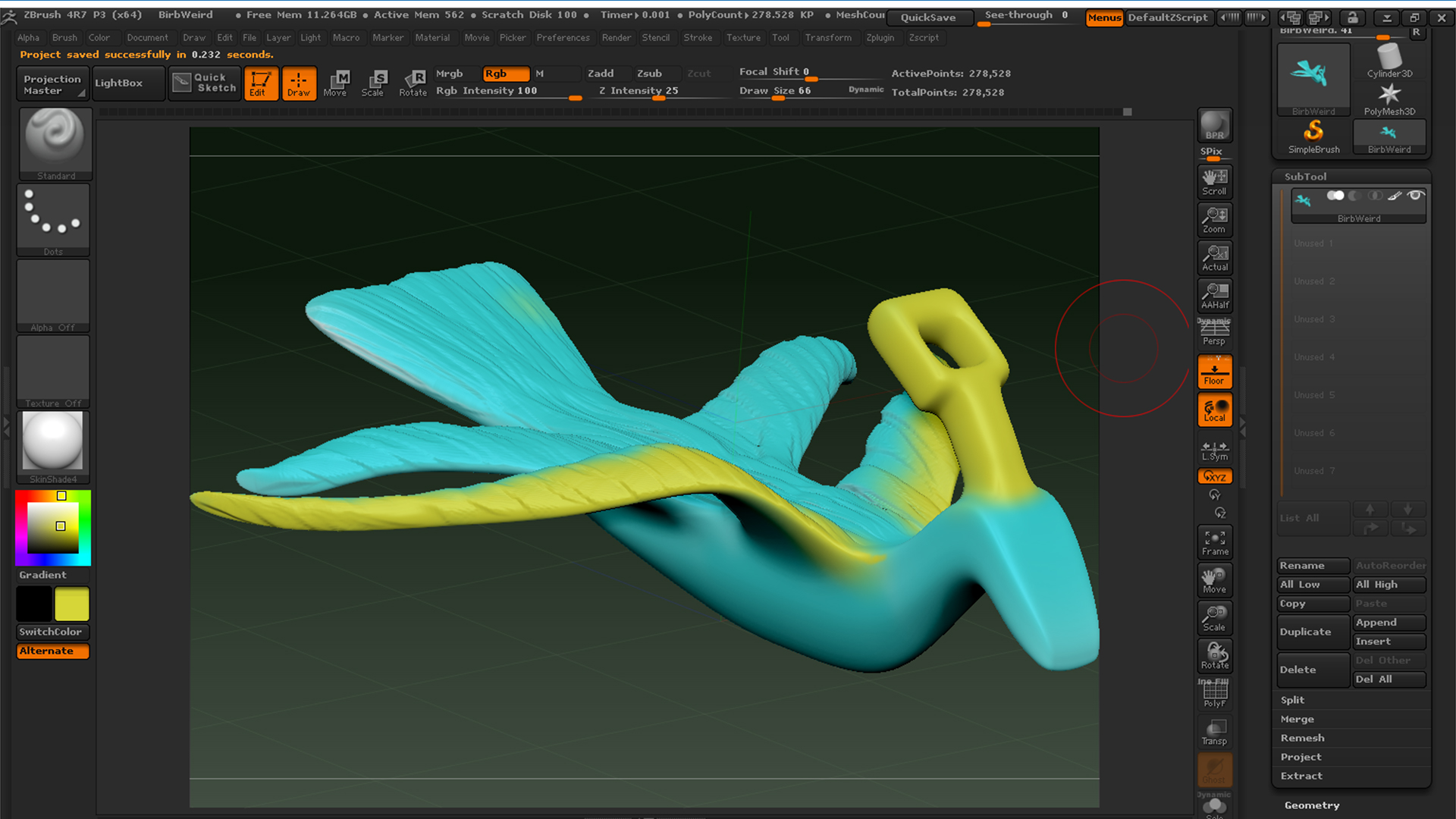Toggle Persp perspective view

pos(1215,334)
